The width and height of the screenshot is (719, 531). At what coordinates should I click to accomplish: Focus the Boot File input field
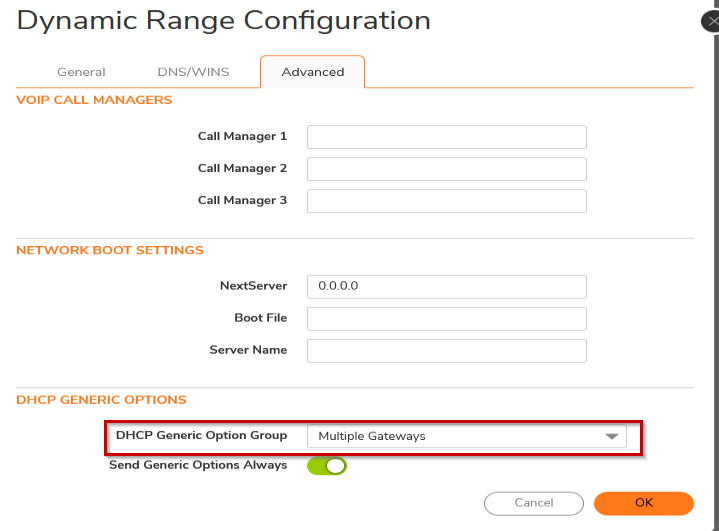[x=446, y=318]
